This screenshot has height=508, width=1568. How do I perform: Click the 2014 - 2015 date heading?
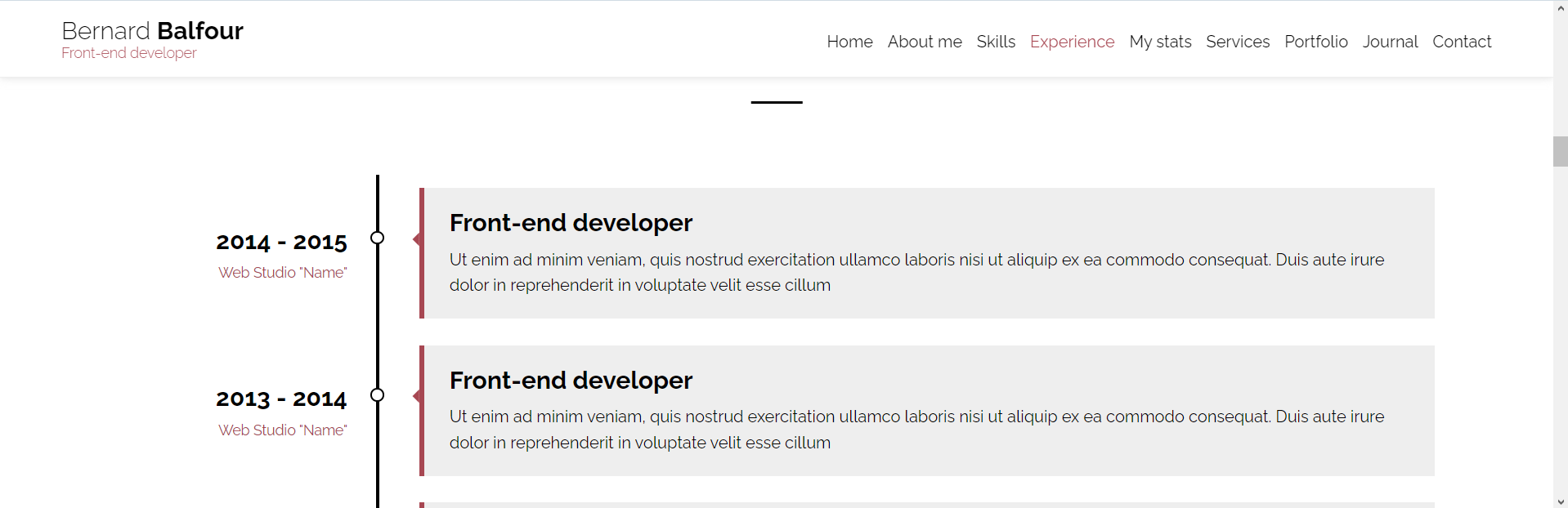pos(281,243)
